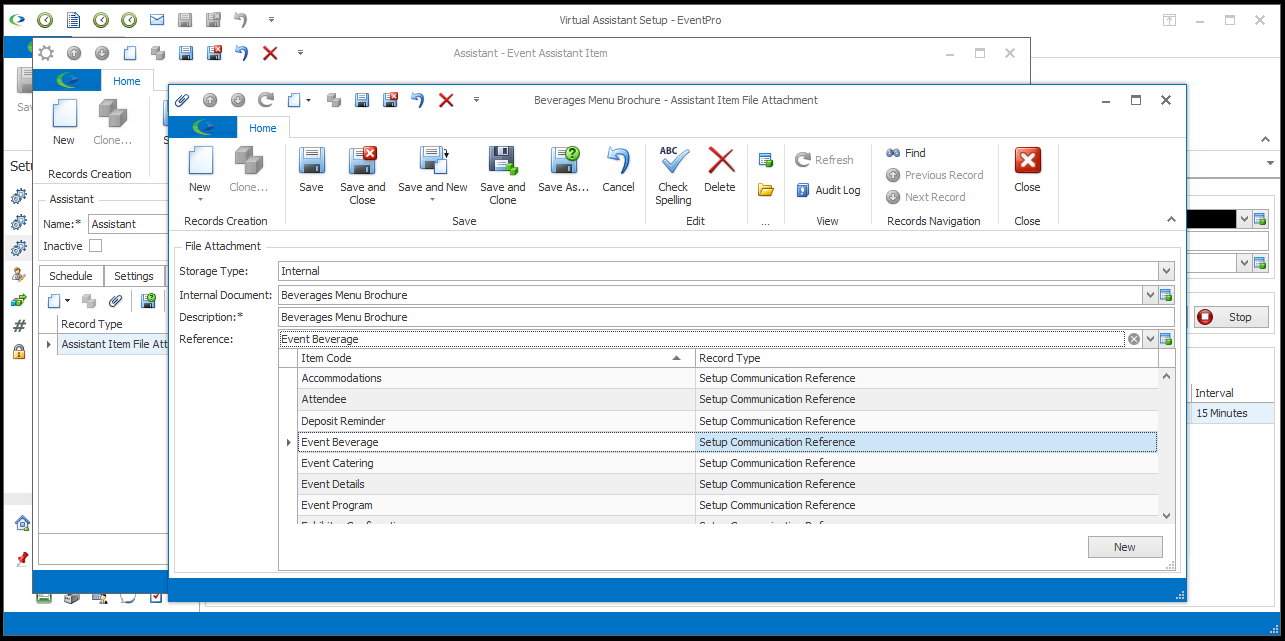Click the New button below the reference list
The width and height of the screenshot is (1285, 641).
(1125, 547)
